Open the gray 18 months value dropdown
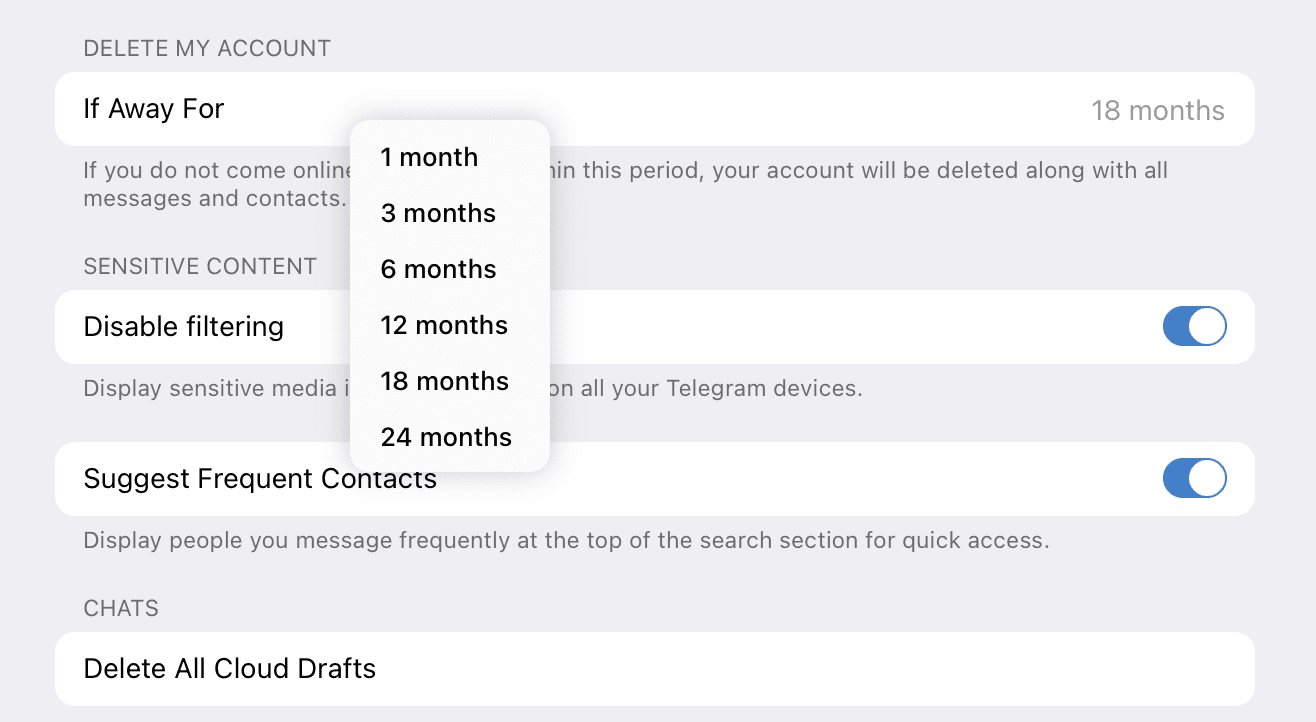The image size is (1316, 722). (x=1157, y=110)
